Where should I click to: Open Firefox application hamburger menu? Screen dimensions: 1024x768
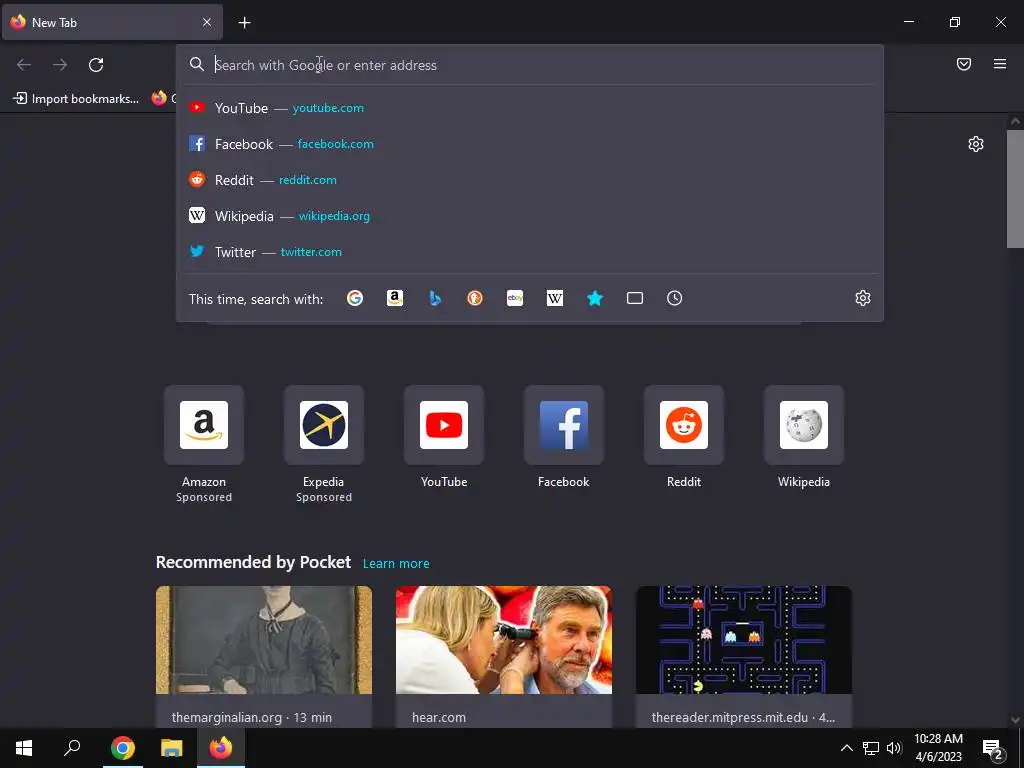[1000, 64]
